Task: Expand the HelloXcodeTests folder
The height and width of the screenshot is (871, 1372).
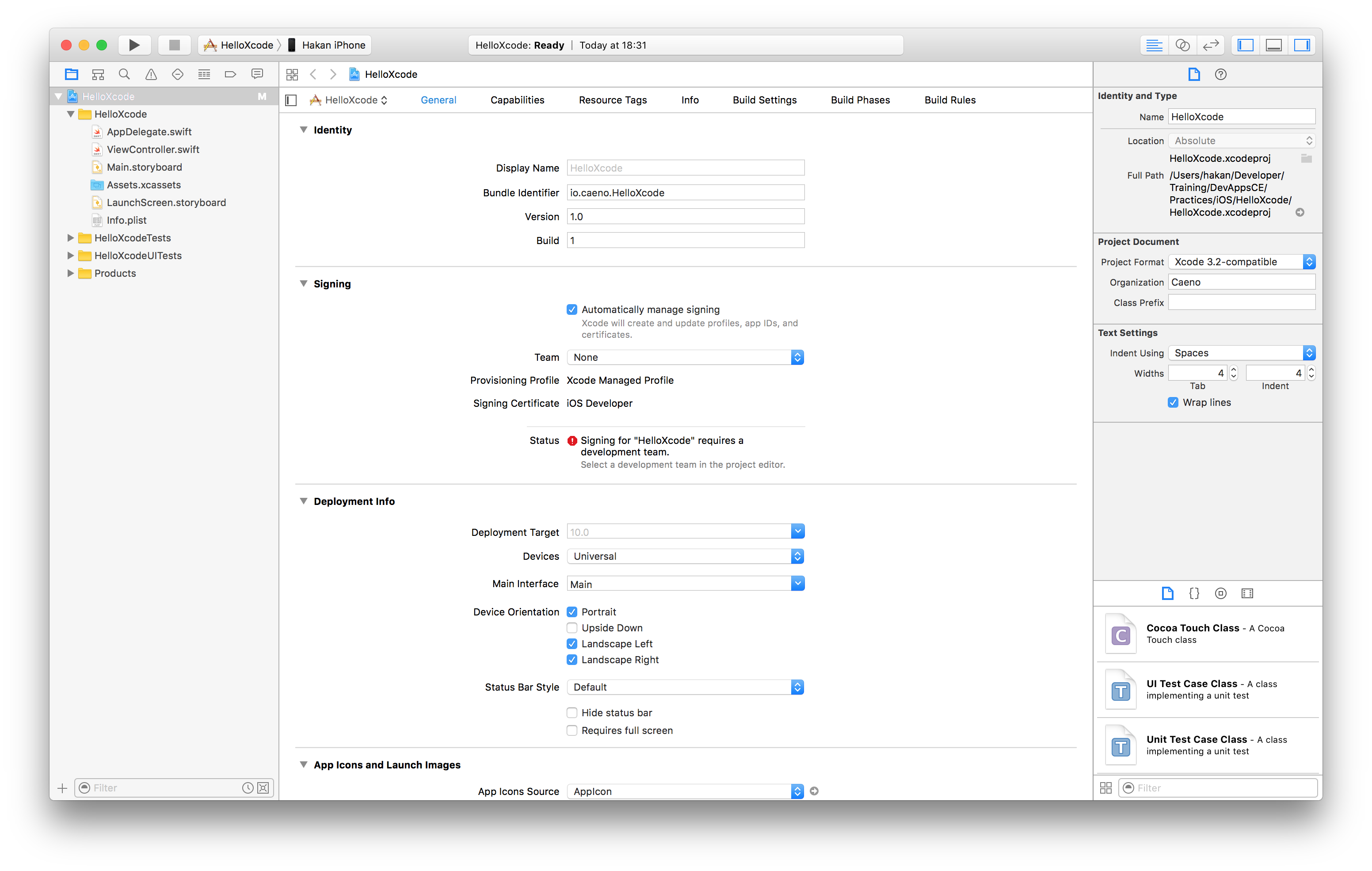Action: (x=71, y=238)
